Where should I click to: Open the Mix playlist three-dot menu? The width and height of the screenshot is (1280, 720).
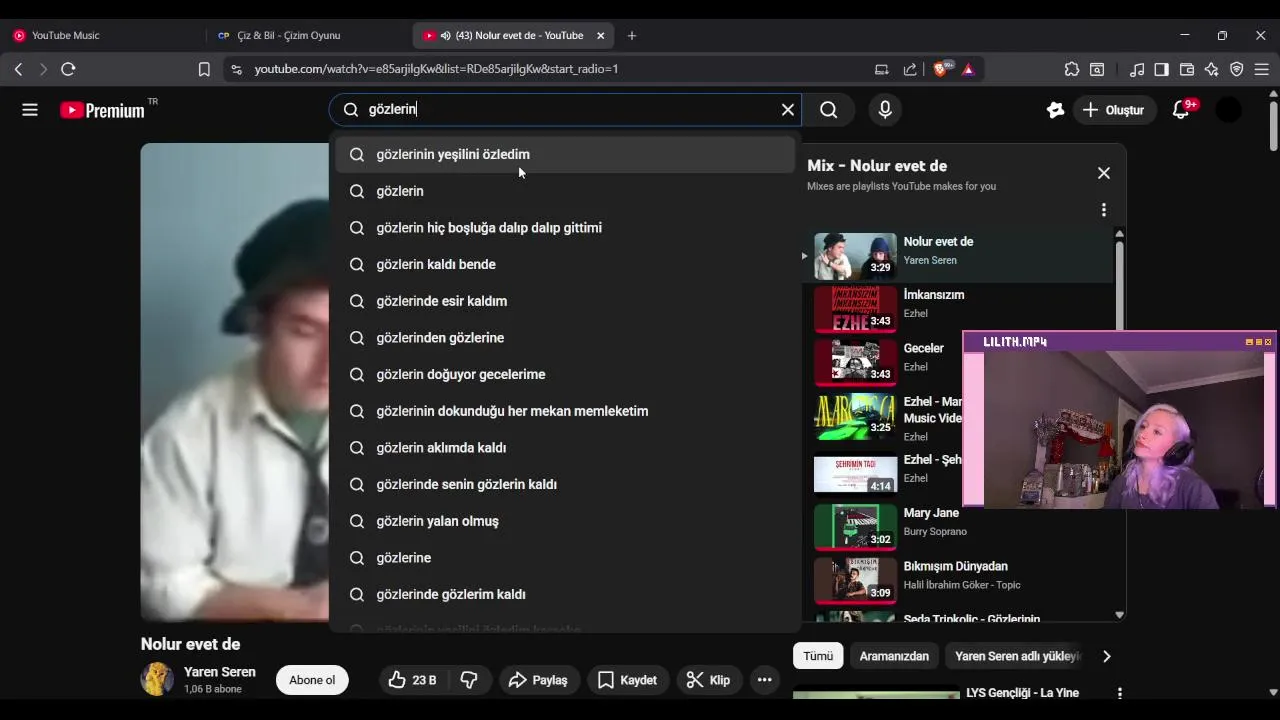[1103, 210]
